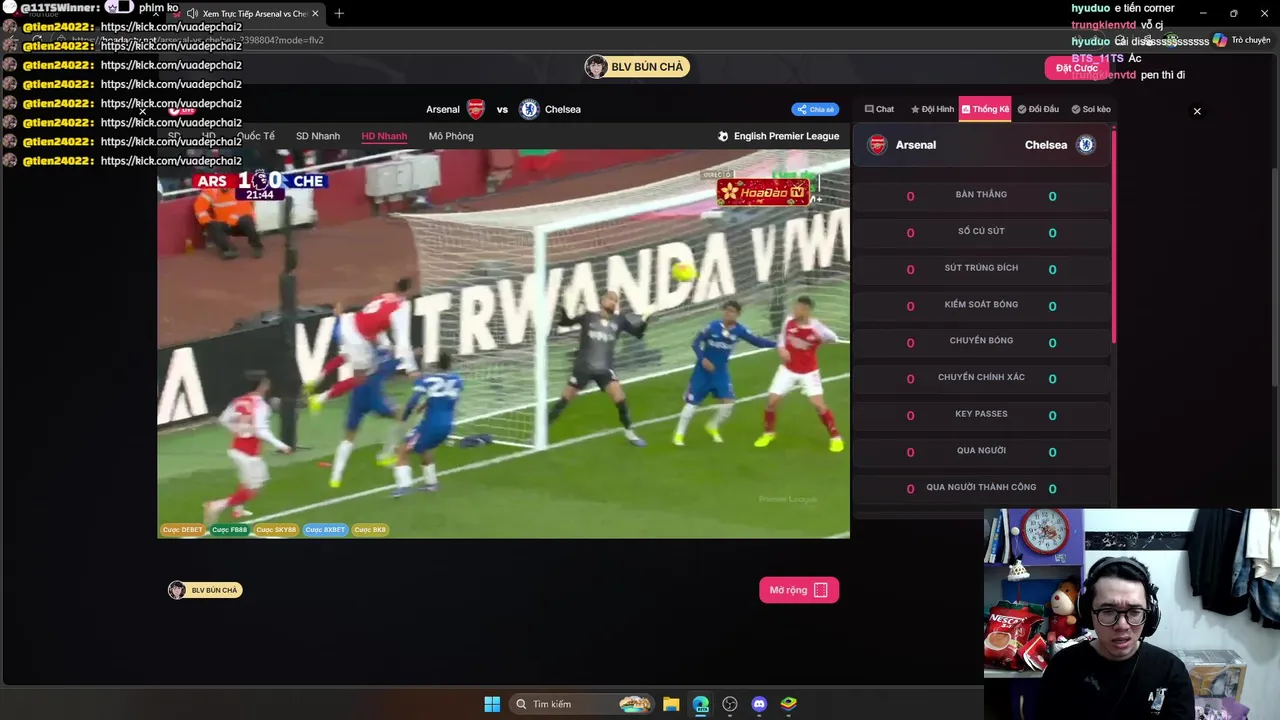Image resolution: width=1280 pixels, height=720 pixels.
Task: Open the Mô Phỏng simulation view
Action: [x=451, y=136]
